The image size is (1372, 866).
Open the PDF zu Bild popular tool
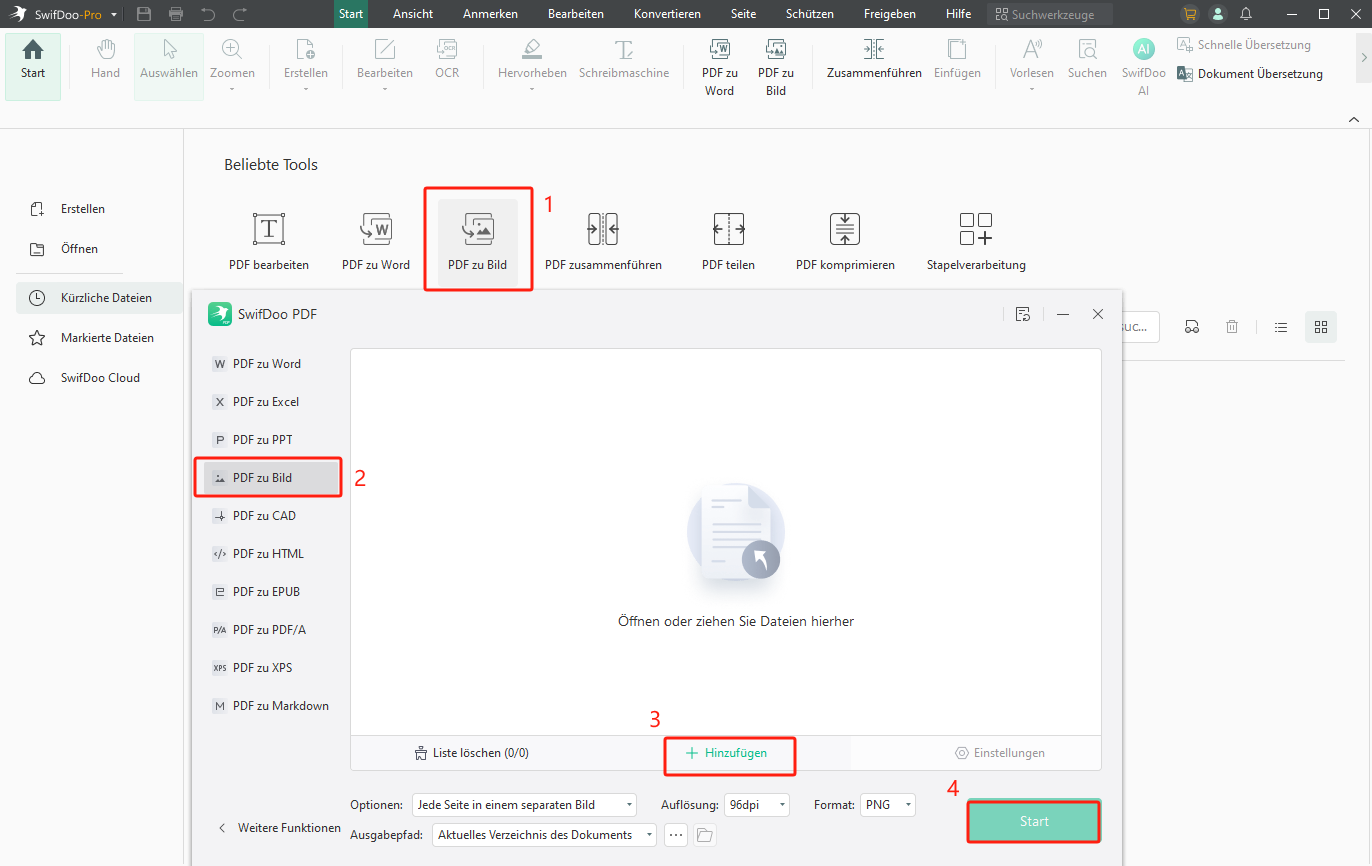478,241
